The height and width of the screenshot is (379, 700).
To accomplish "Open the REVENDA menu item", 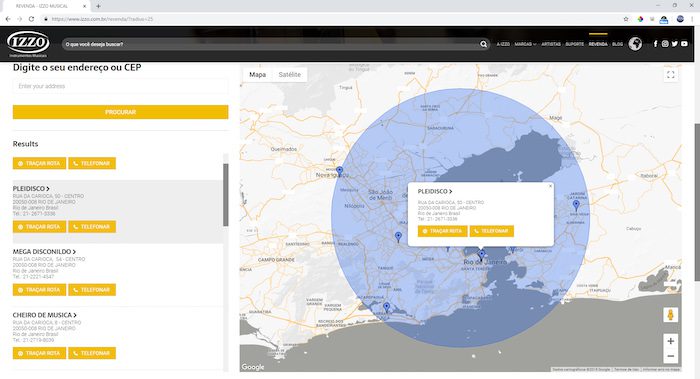I will click(598, 44).
